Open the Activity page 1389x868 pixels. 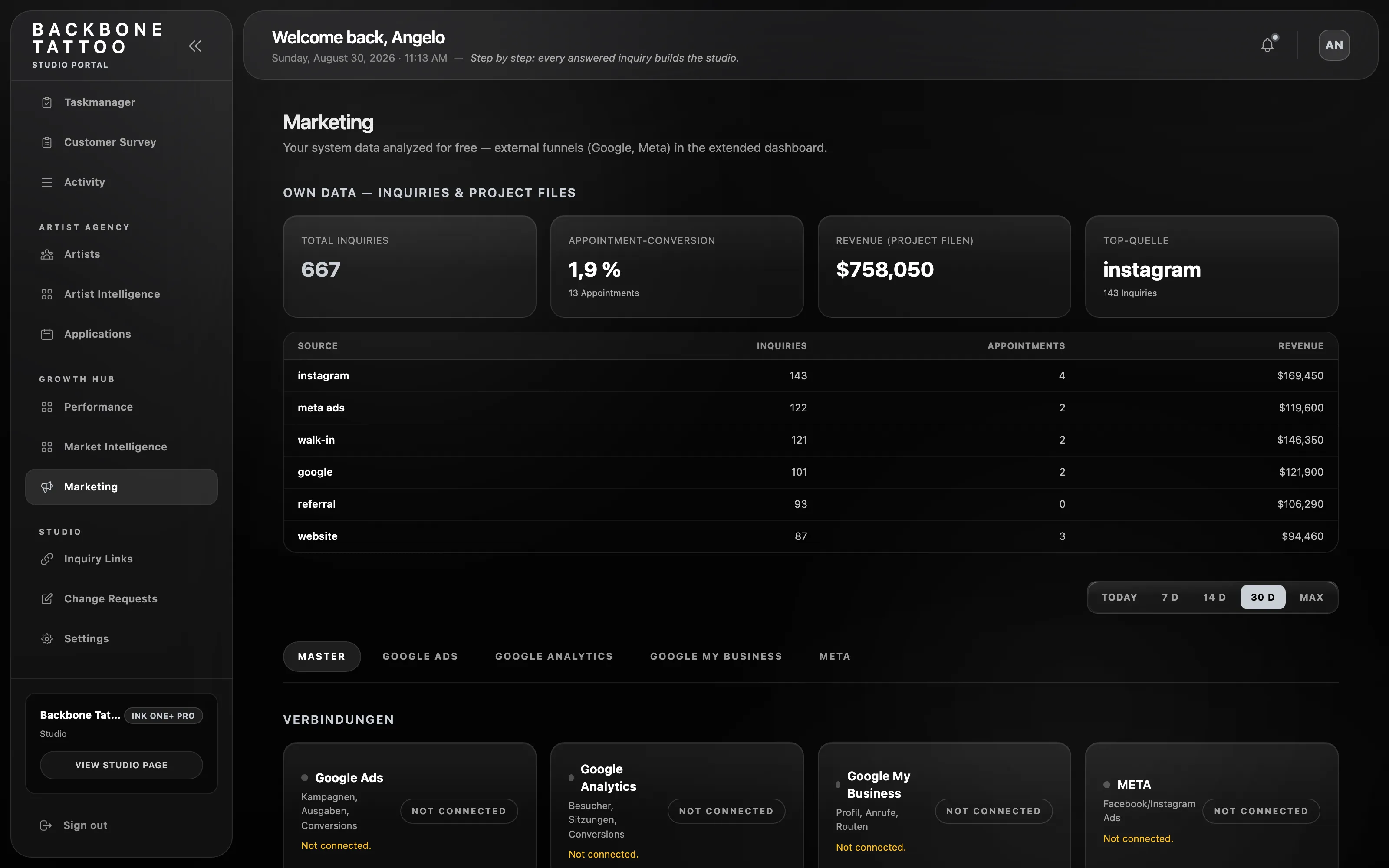coord(122,182)
